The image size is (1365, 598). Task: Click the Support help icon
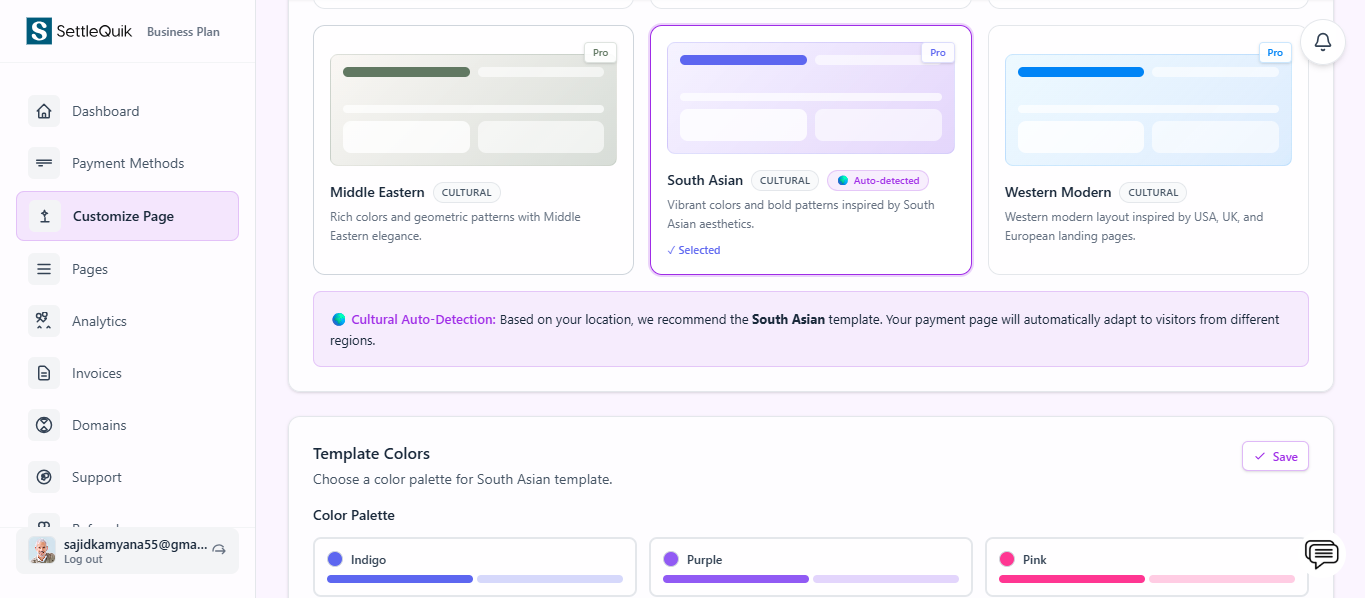[x=44, y=477]
